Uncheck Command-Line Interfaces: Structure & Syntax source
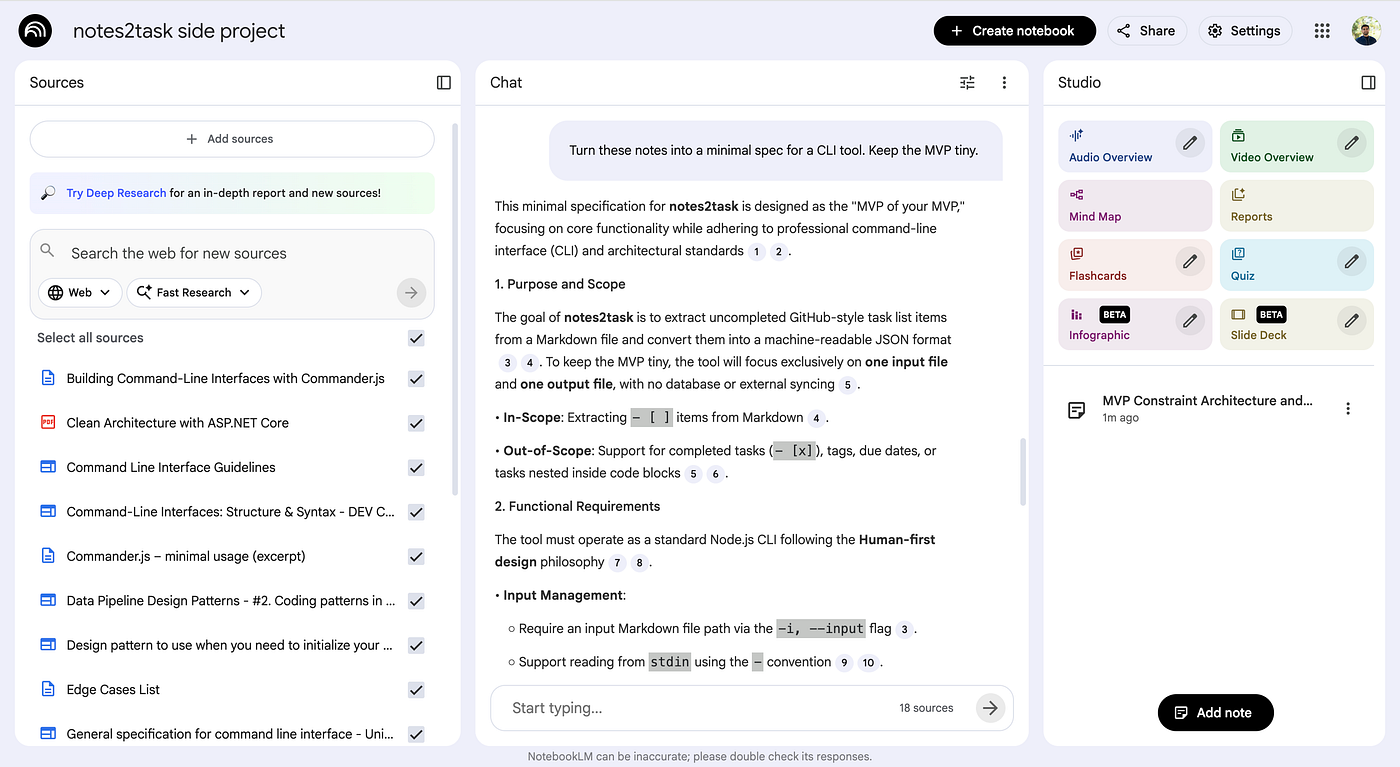Viewport: 1400px width, 767px height. coord(416,512)
